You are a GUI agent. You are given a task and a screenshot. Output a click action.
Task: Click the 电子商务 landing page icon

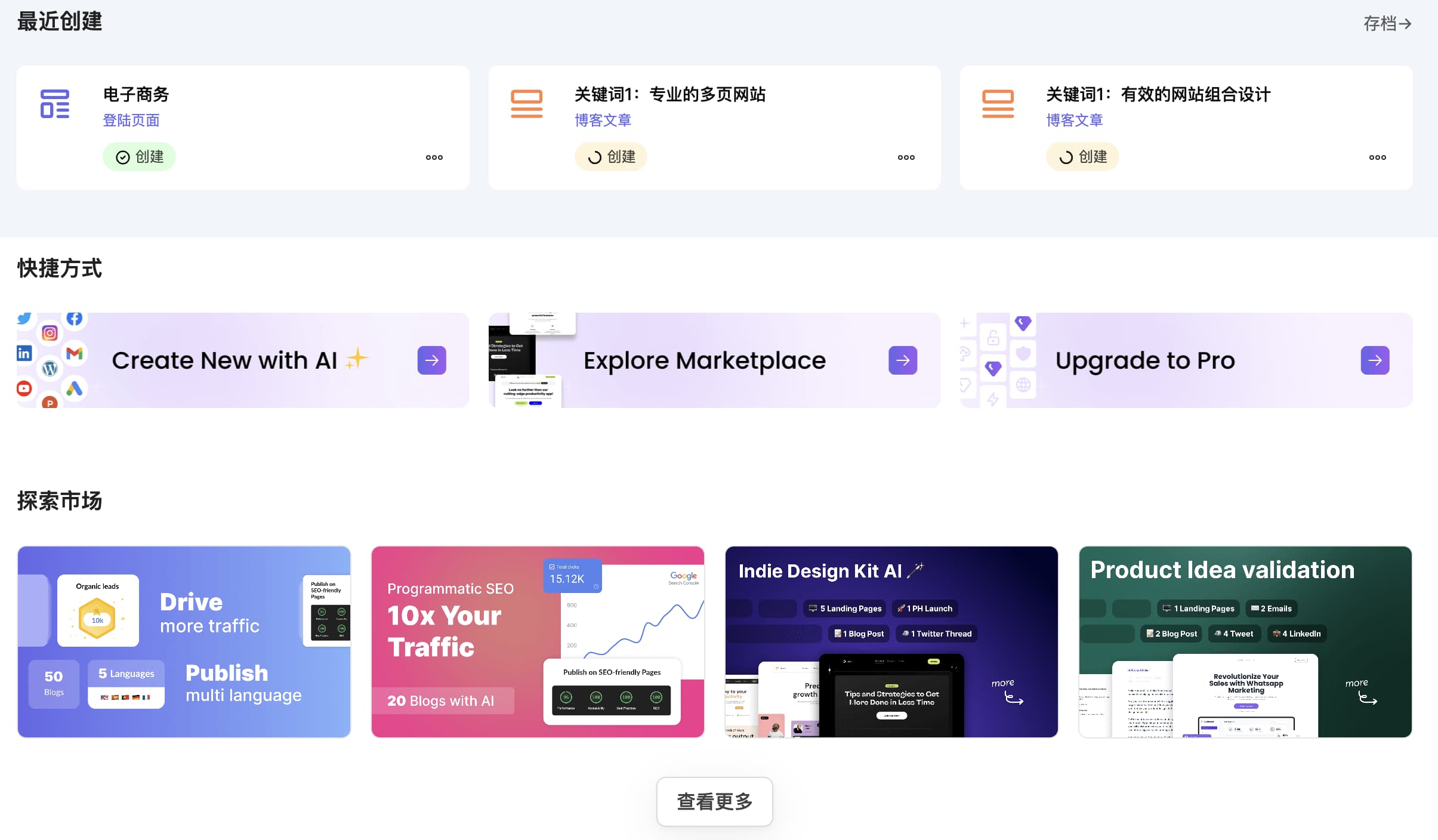coord(55,104)
